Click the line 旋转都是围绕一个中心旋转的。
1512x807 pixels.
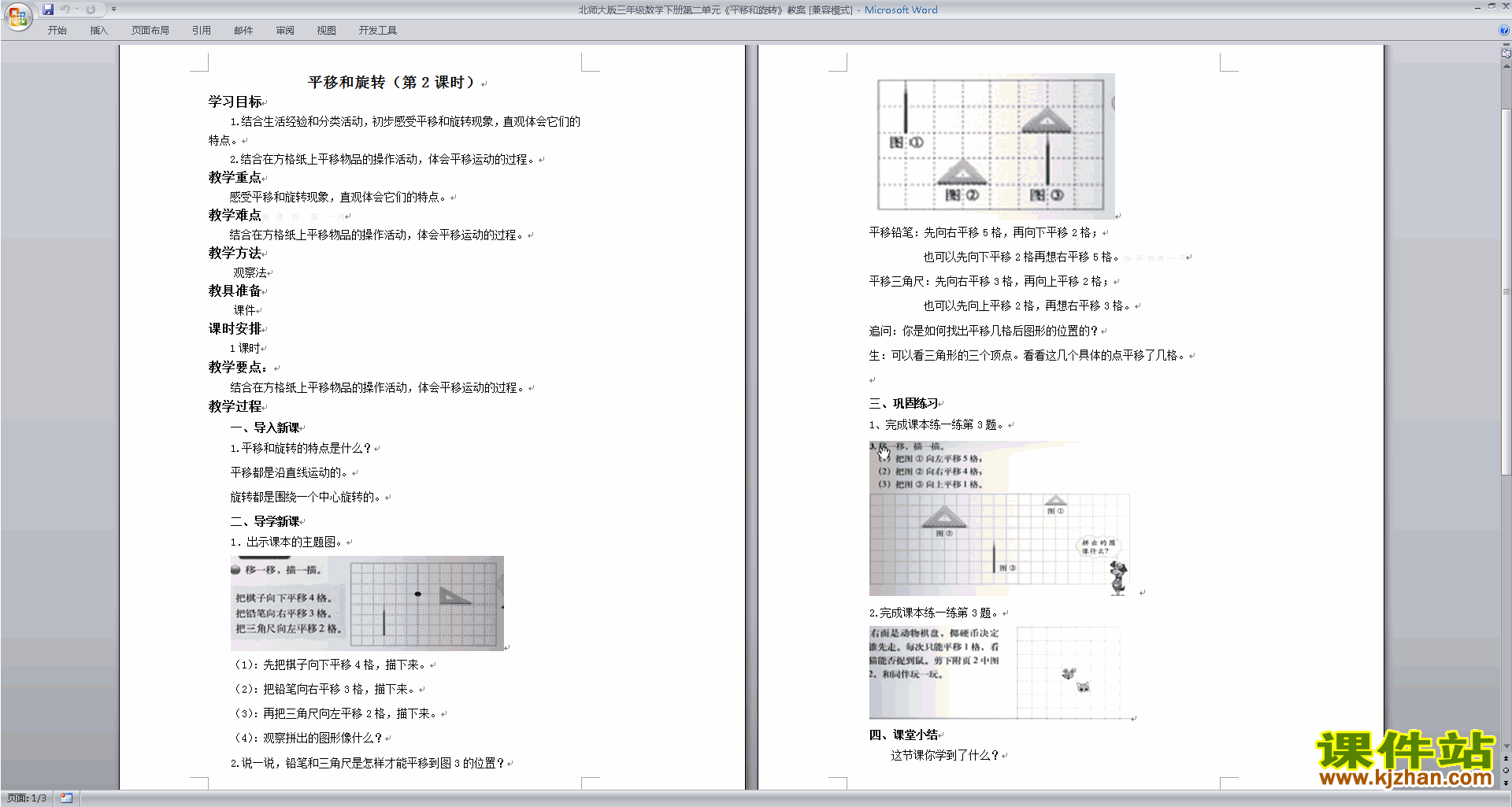[x=306, y=498]
